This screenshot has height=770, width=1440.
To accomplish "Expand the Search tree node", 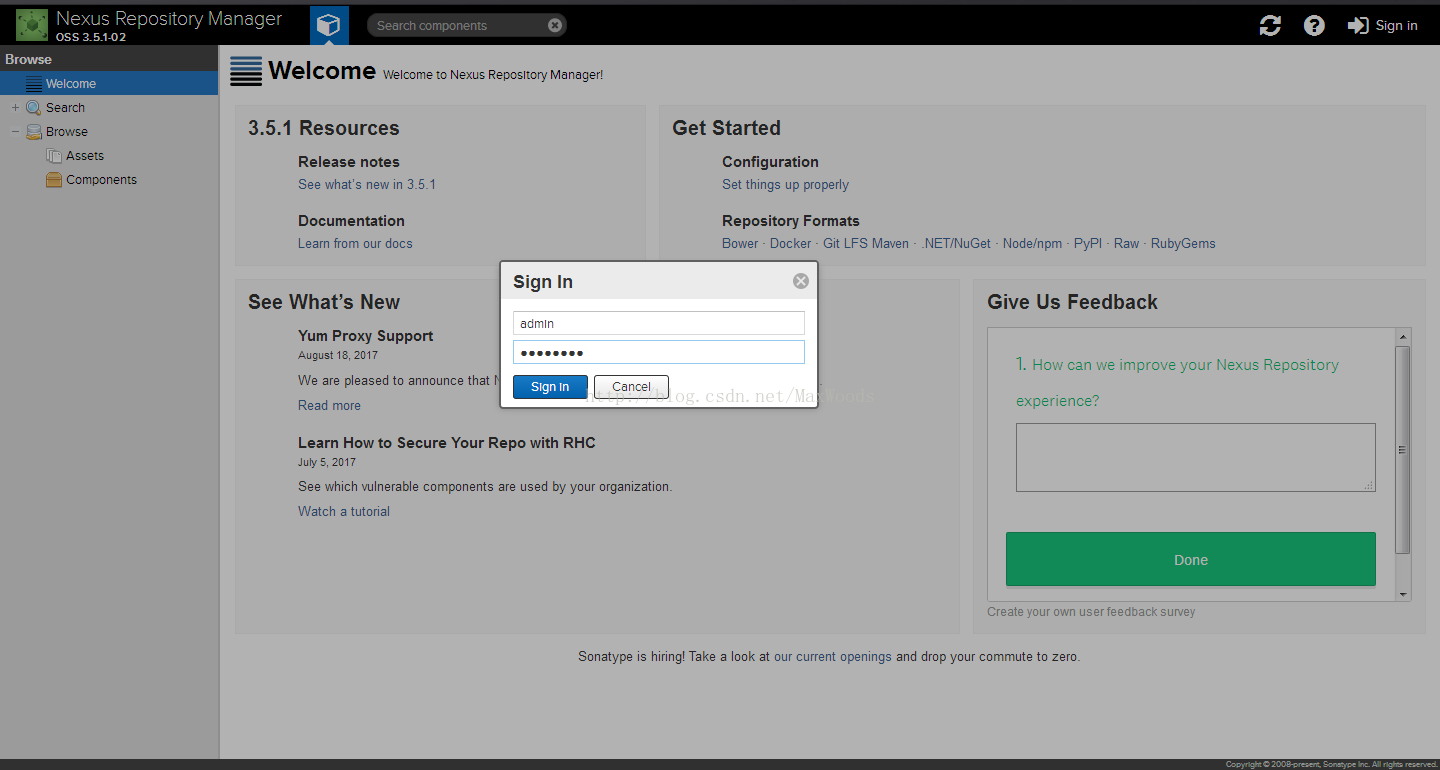I will click(15, 108).
